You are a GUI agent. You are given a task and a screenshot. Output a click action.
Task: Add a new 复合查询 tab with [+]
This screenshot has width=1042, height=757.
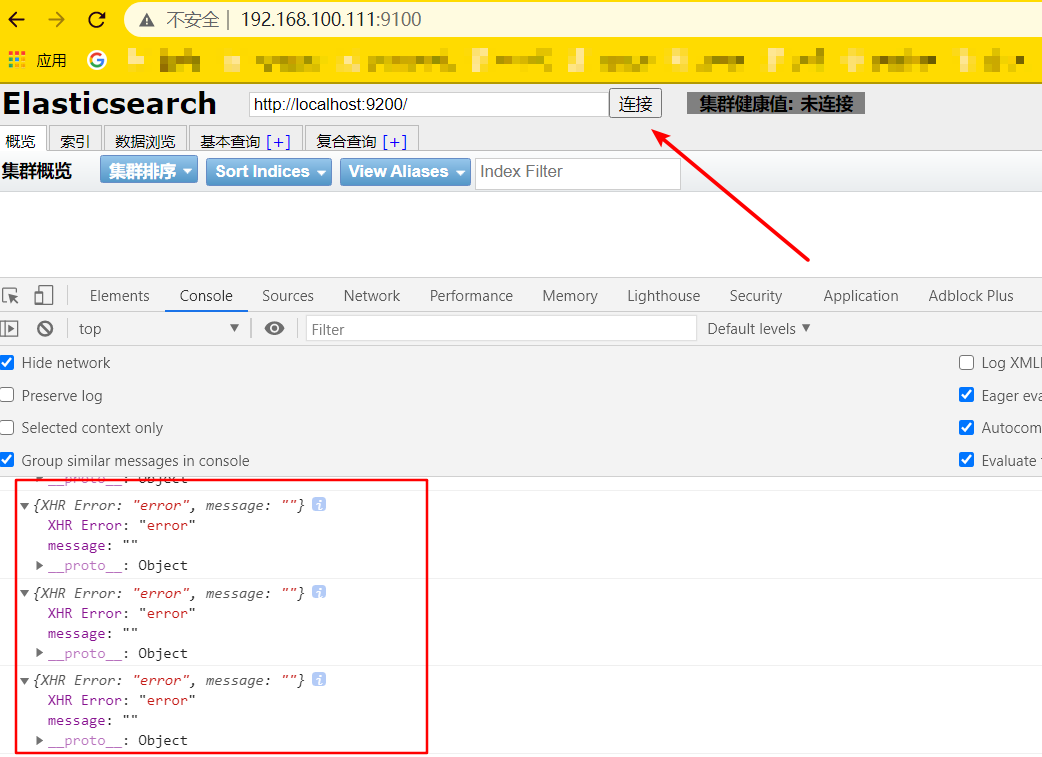click(395, 142)
